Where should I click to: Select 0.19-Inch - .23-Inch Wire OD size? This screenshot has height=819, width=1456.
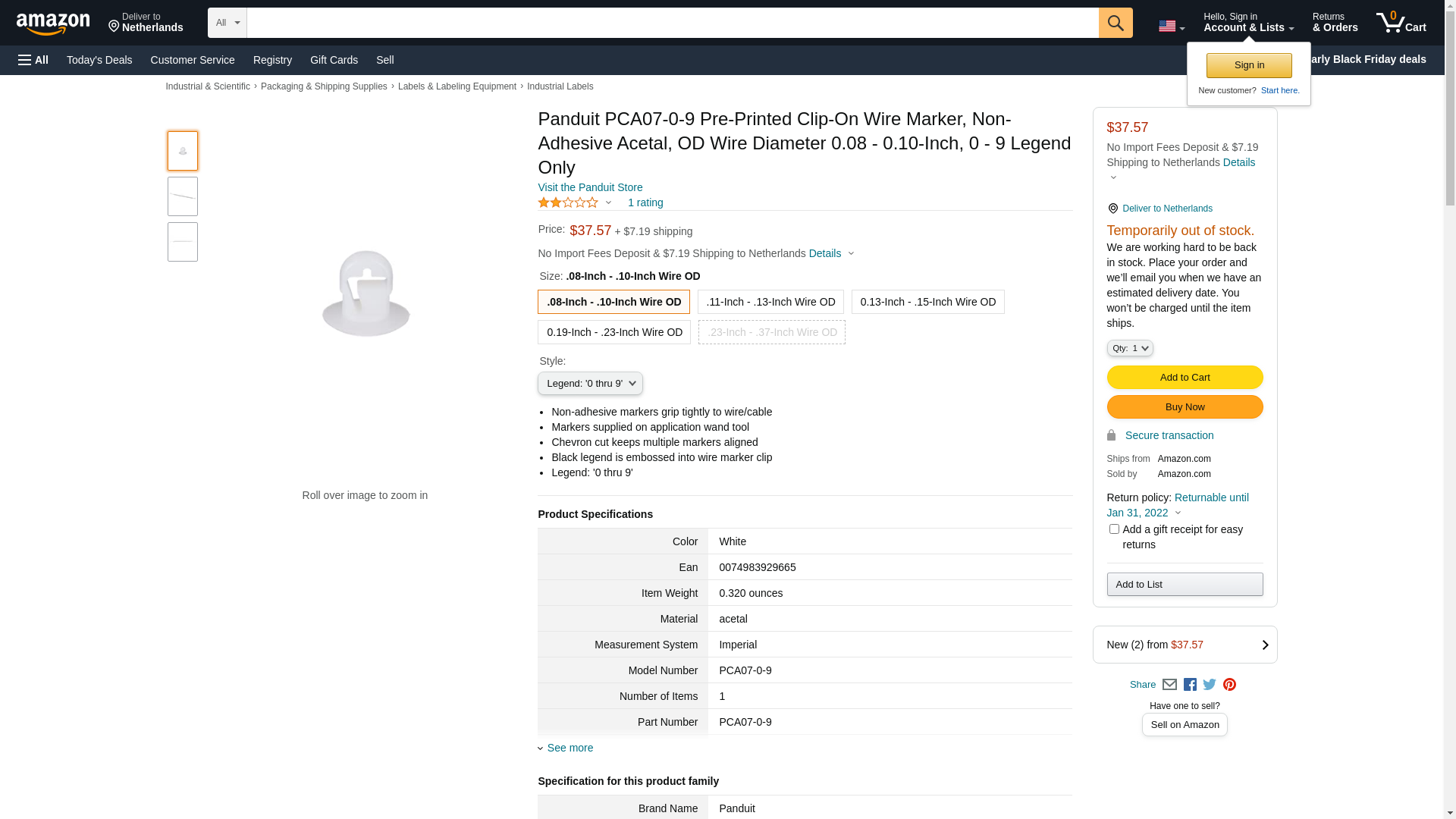(x=613, y=332)
